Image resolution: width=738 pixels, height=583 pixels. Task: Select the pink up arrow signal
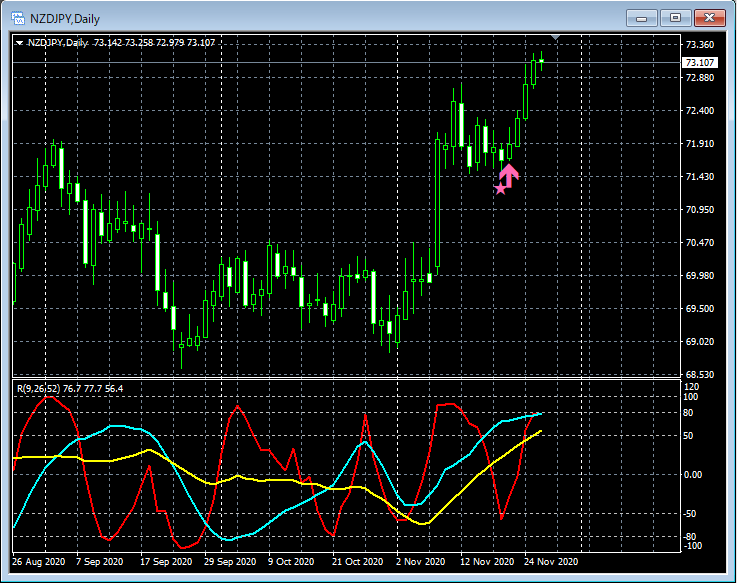point(509,175)
